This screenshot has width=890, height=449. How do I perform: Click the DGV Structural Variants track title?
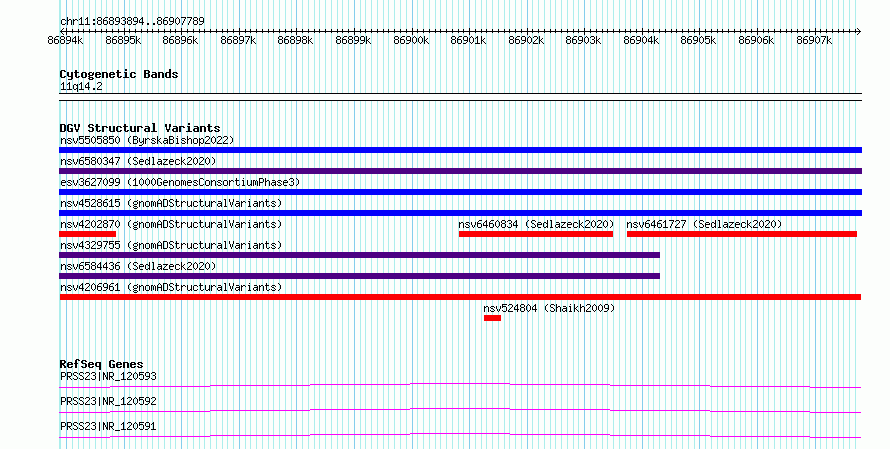pos(140,128)
